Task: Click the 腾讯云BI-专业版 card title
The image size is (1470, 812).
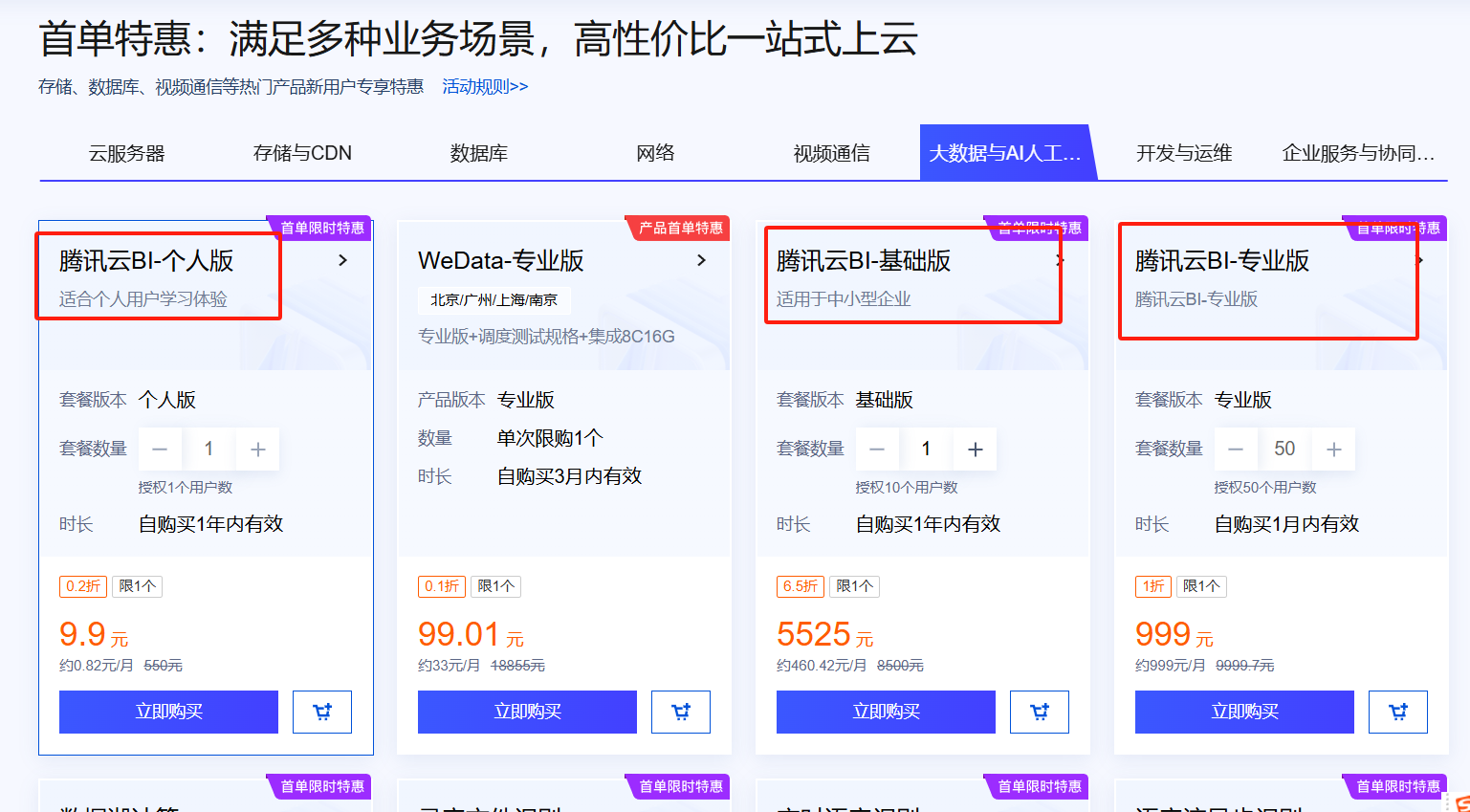Action: (1222, 260)
